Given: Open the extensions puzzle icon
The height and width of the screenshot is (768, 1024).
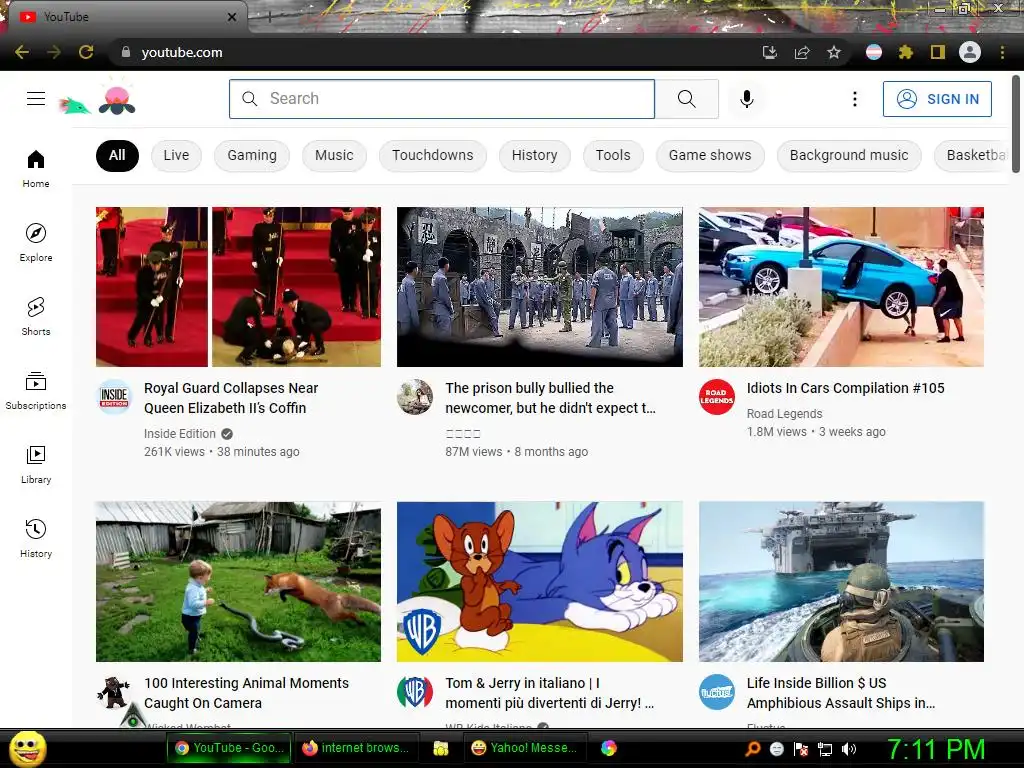Looking at the screenshot, I should click(905, 52).
